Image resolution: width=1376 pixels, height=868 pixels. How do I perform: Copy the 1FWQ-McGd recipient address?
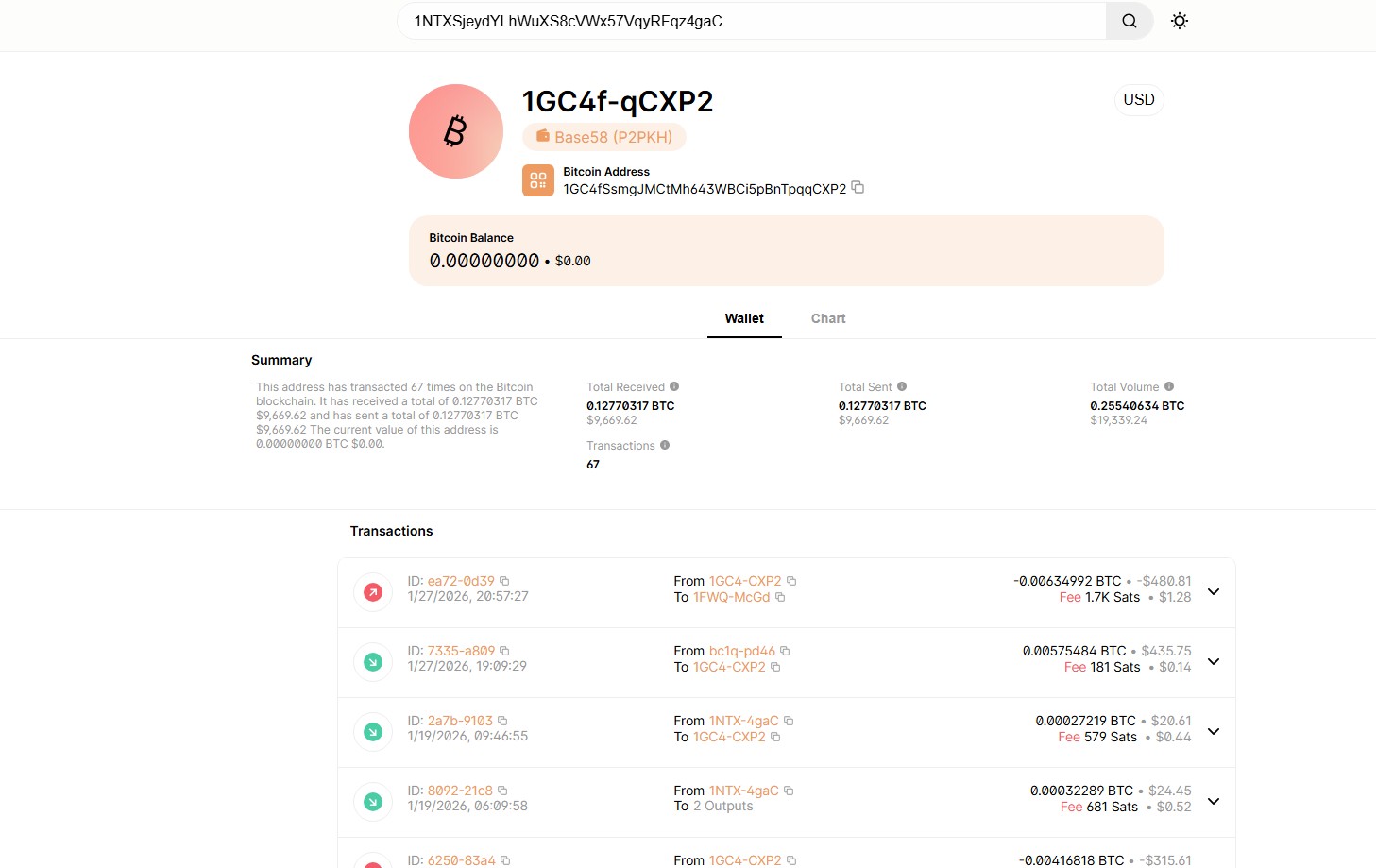click(x=780, y=597)
